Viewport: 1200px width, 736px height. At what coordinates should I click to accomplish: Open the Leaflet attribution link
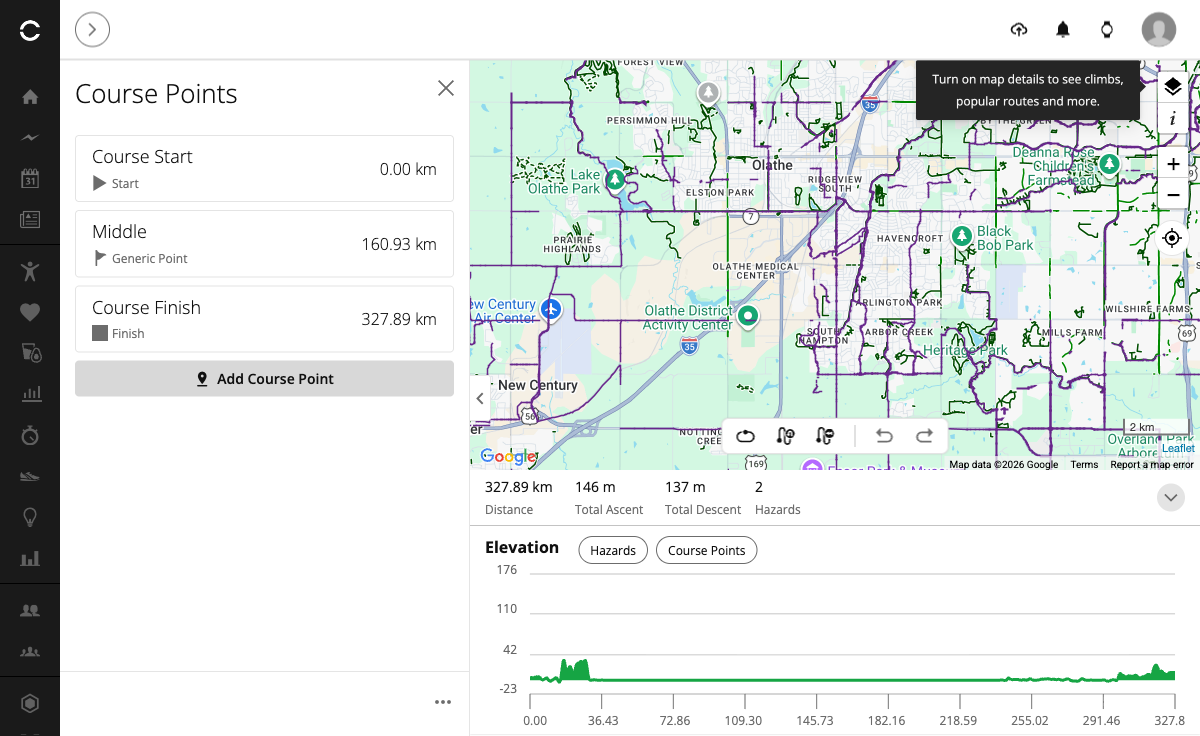point(1178,449)
